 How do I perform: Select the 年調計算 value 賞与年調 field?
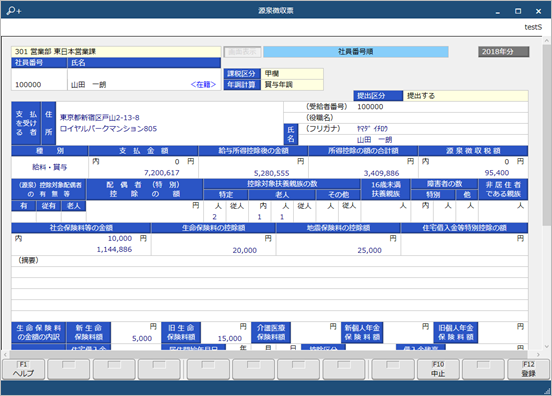(292, 85)
